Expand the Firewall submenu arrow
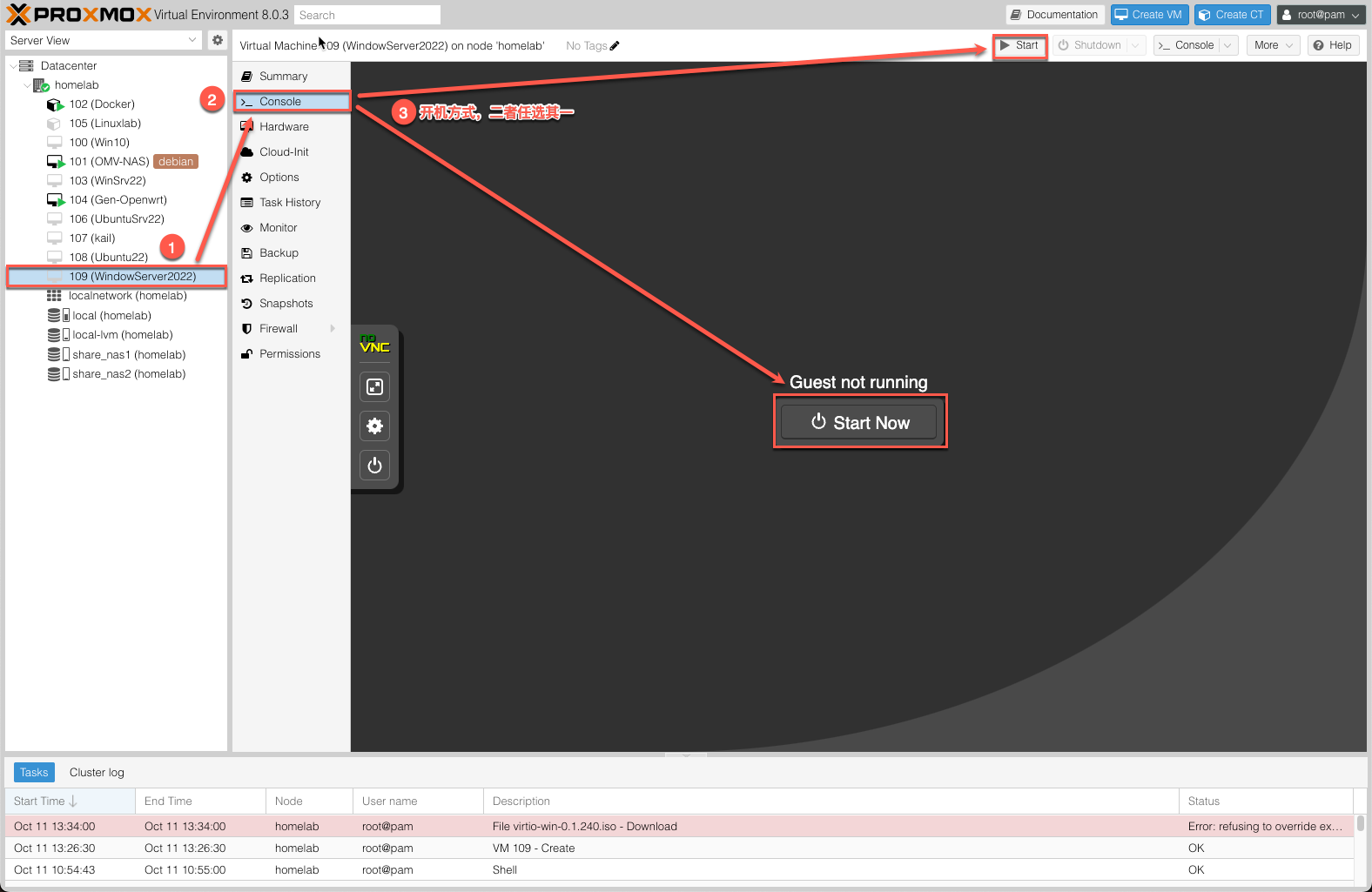Viewport: 1372px width, 892px height. (x=333, y=329)
